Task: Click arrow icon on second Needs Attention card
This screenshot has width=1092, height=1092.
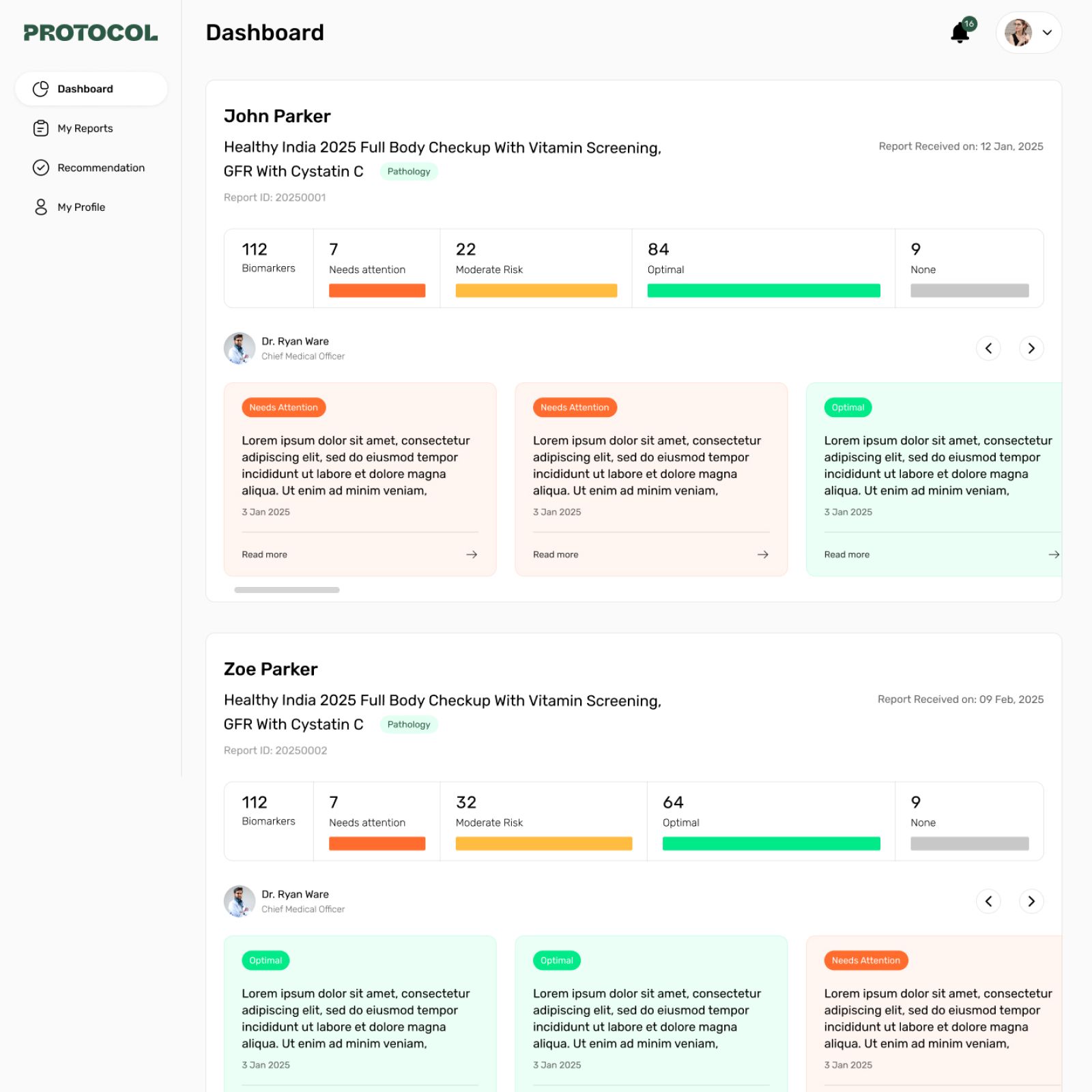Action: [763, 555]
